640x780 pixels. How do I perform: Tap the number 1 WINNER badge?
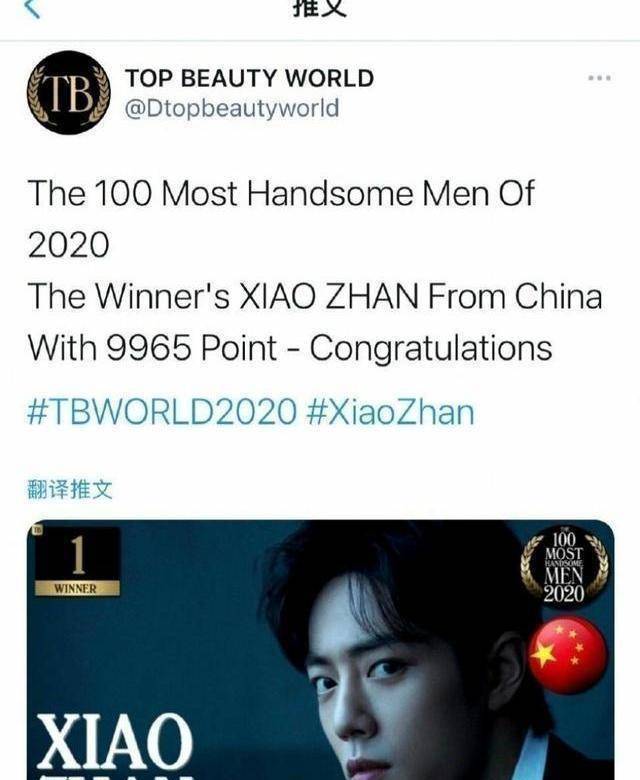tap(77, 562)
